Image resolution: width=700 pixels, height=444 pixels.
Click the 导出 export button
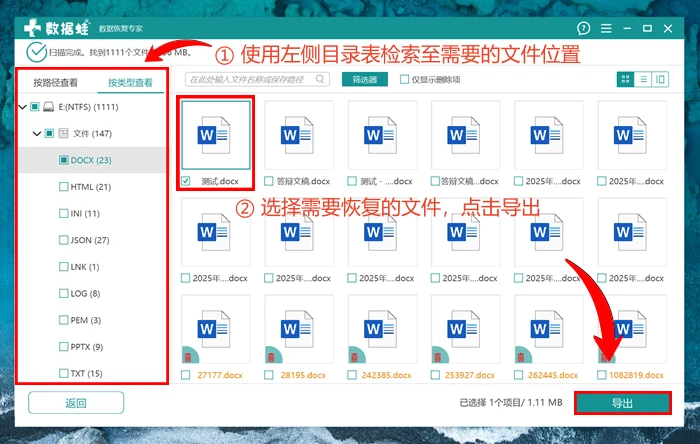point(621,402)
